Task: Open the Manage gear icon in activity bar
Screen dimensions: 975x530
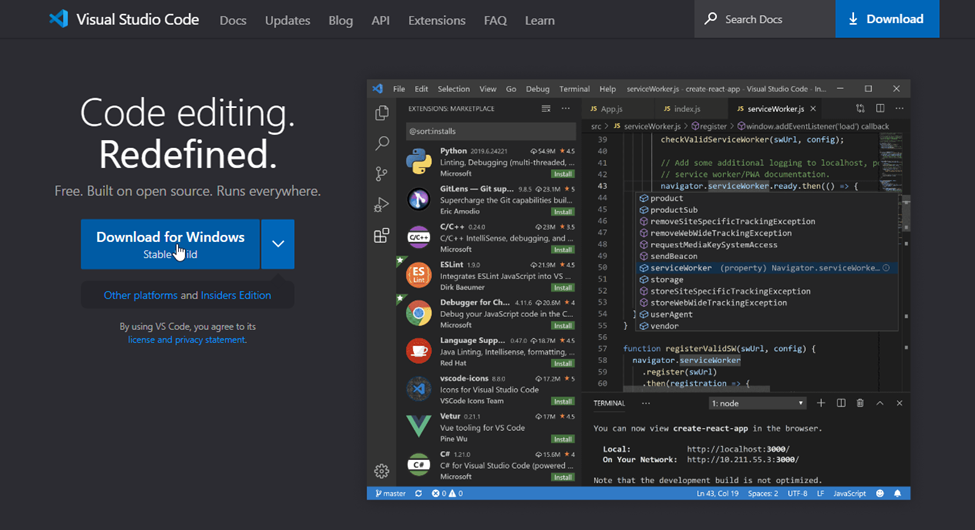Action: pos(382,471)
